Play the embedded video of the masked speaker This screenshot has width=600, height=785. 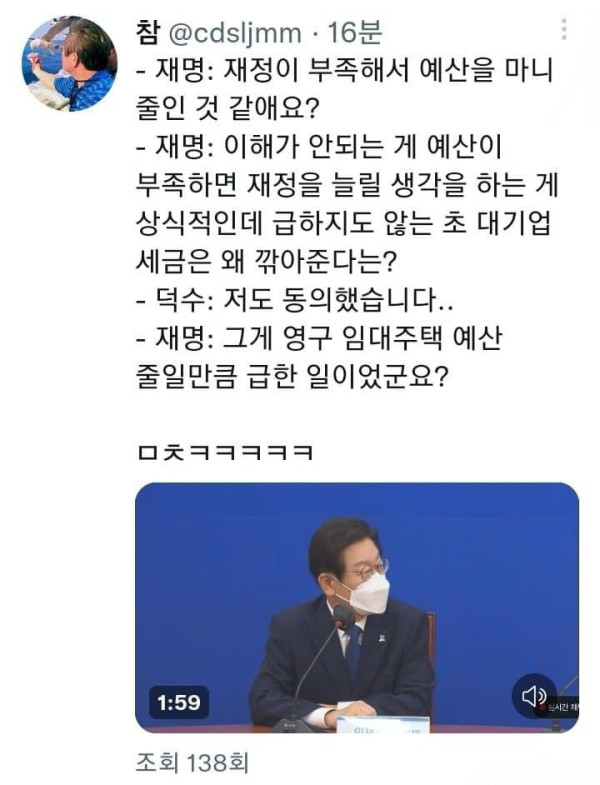click(x=357, y=607)
